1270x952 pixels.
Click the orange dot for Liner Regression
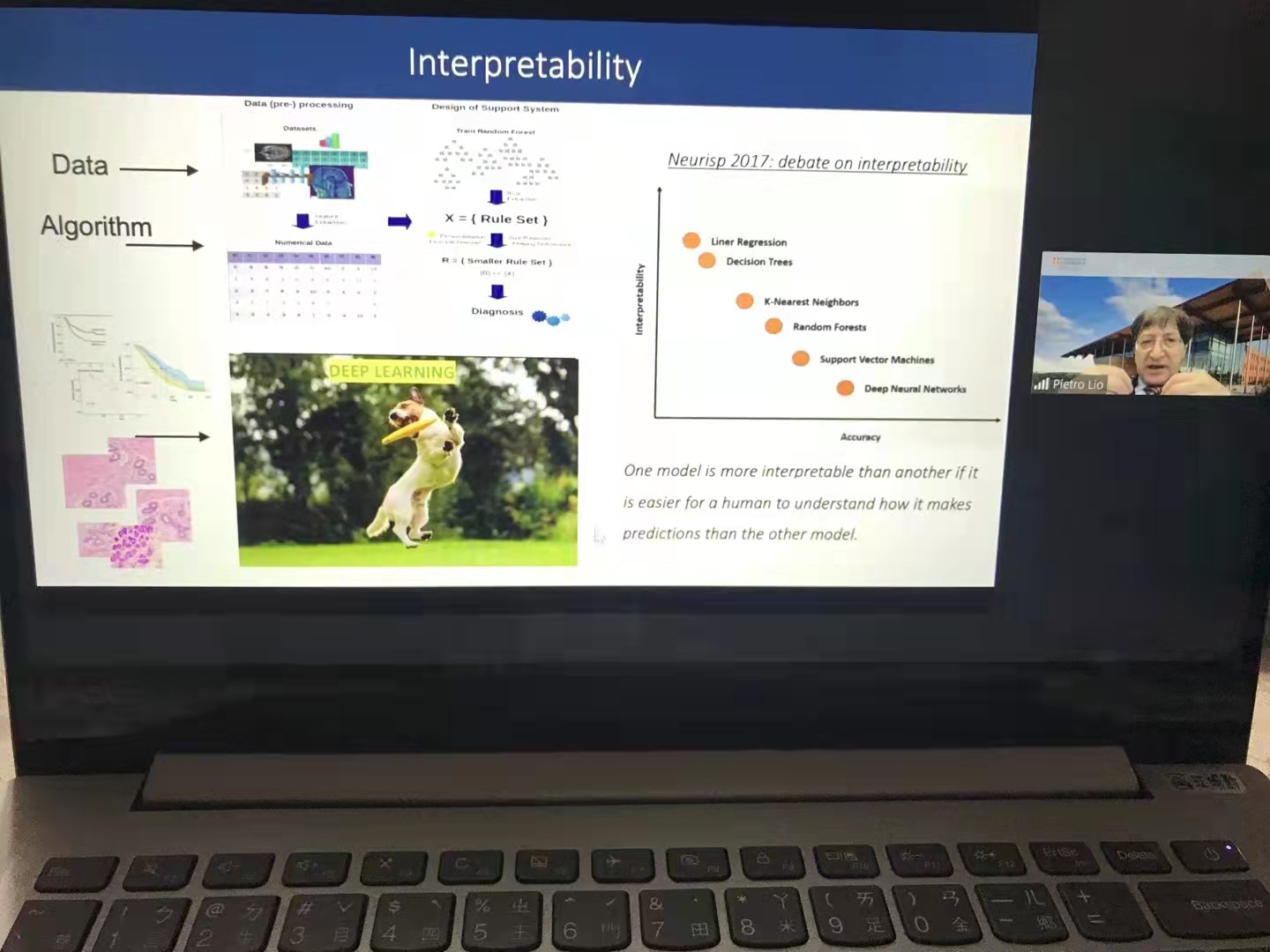coord(691,241)
